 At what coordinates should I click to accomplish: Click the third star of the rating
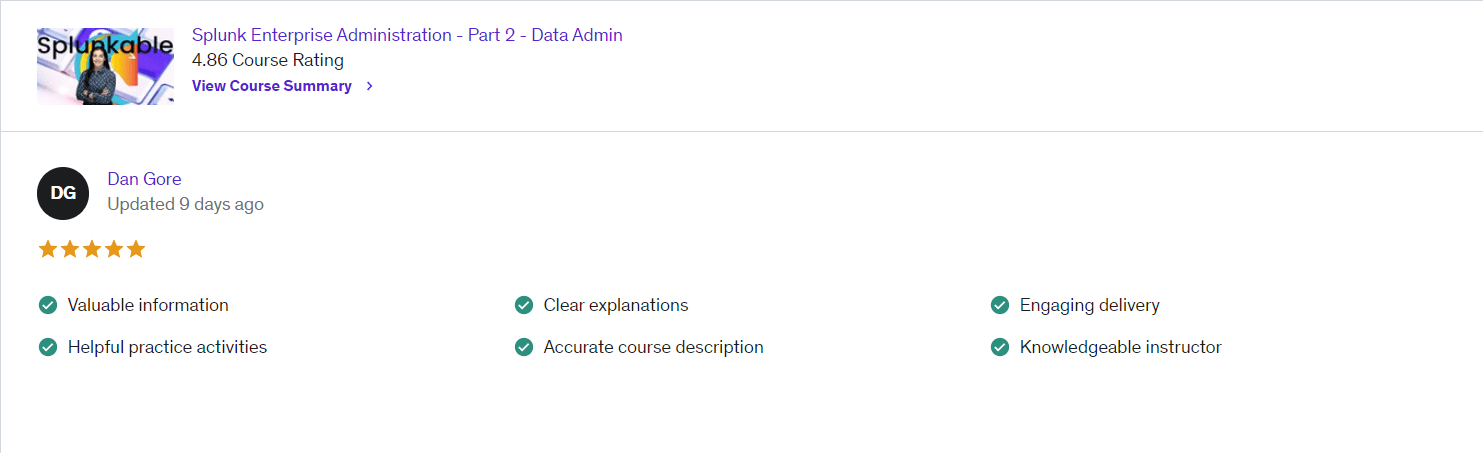click(x=92, y=249)
